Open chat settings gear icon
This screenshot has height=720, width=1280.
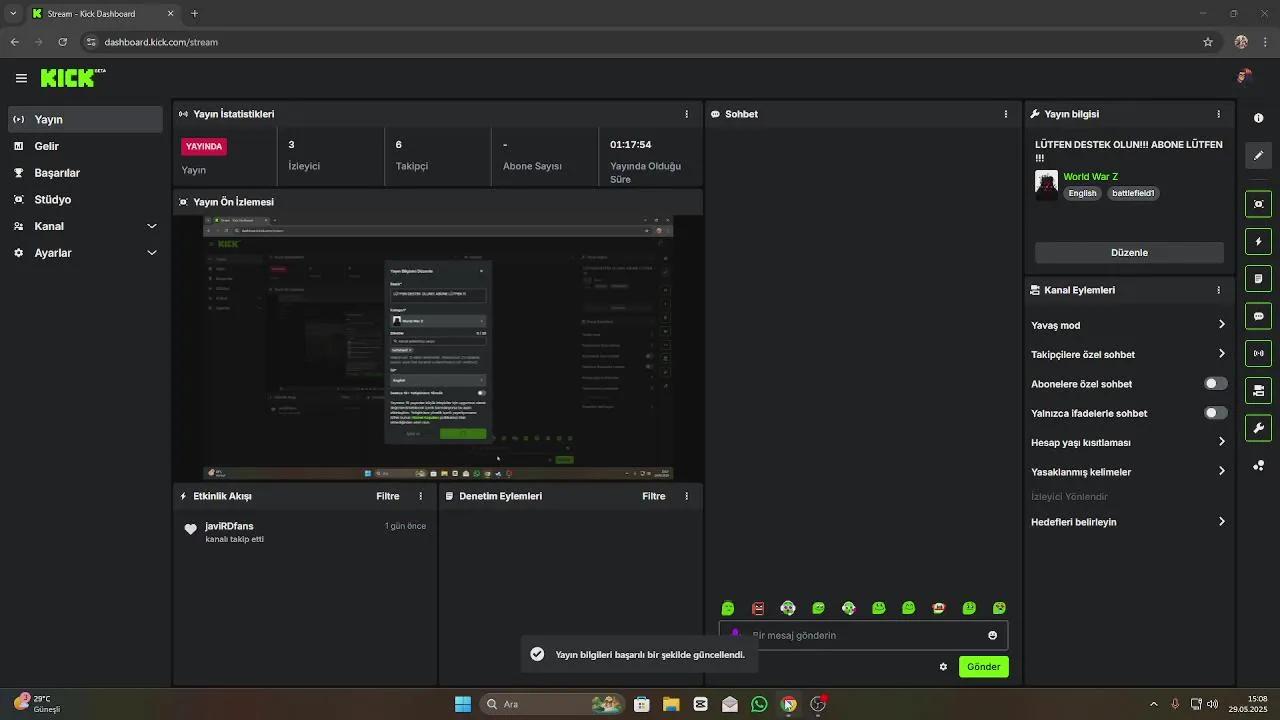[943, 667]
